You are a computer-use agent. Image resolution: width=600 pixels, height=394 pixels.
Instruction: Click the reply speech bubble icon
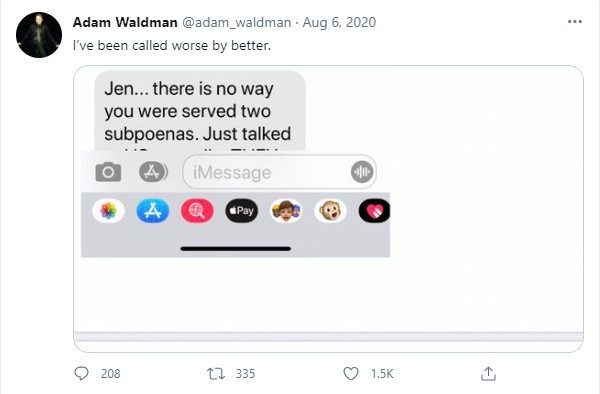tap(81, 373)
